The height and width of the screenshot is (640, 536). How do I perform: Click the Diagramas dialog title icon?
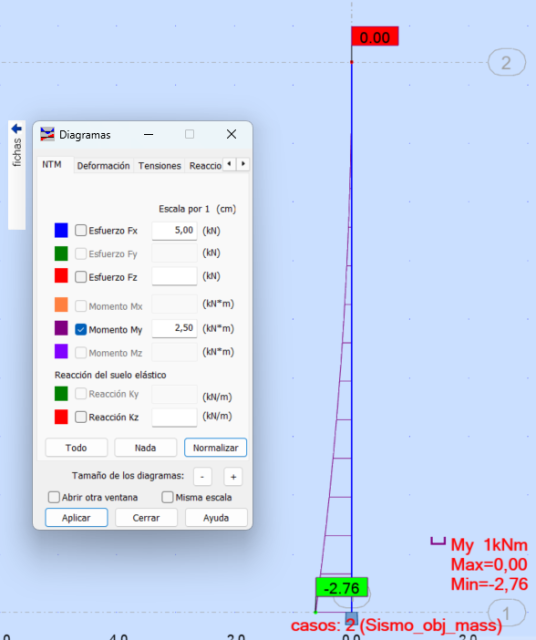pos(47,134)
